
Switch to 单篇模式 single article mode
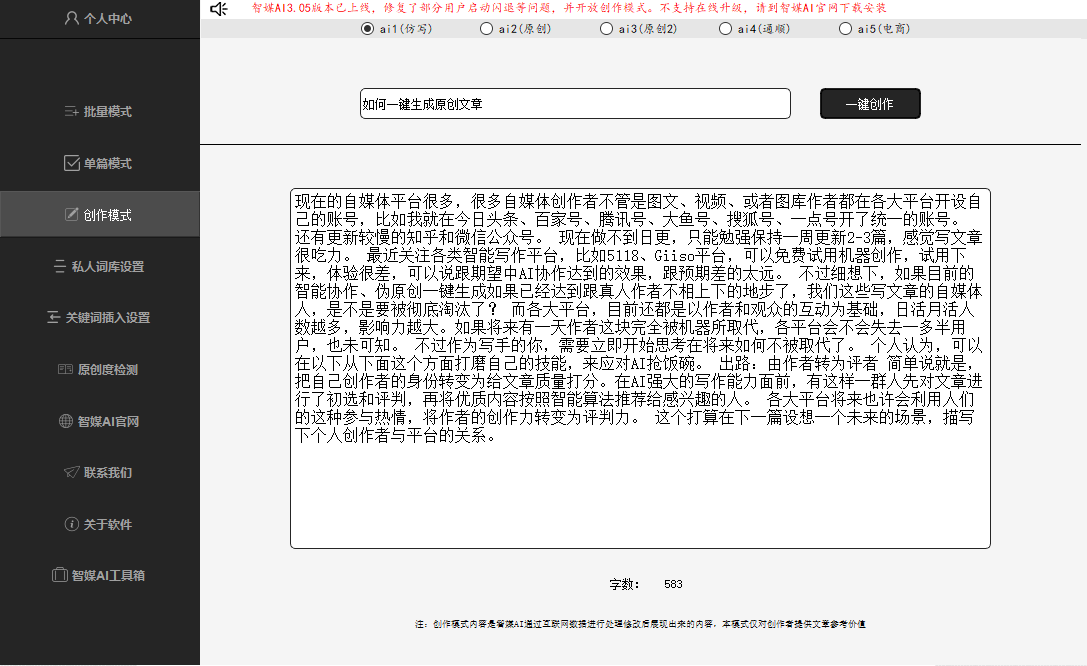pos(98,163)
